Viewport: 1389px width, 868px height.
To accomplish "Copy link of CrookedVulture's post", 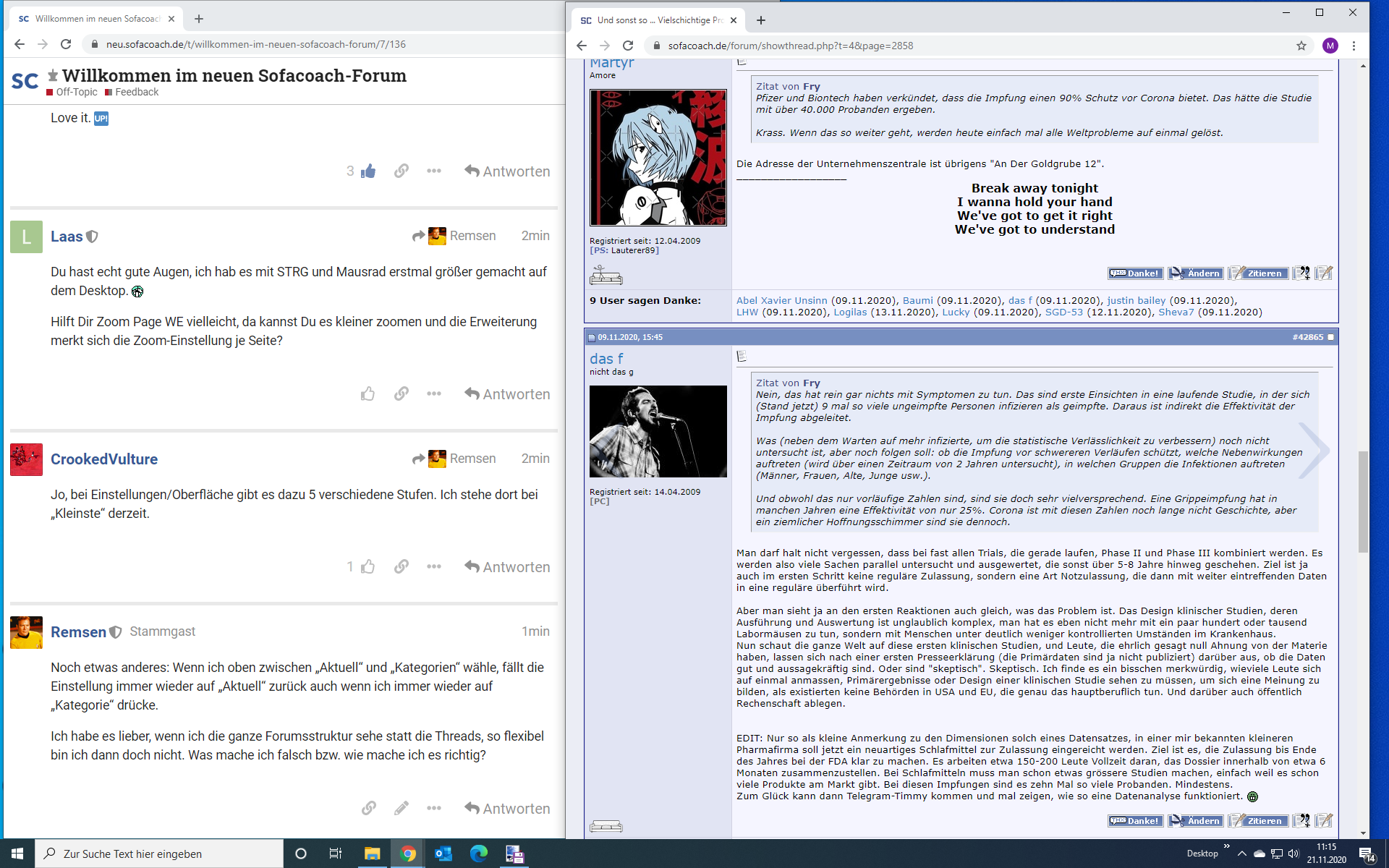I will click(401, 566).
